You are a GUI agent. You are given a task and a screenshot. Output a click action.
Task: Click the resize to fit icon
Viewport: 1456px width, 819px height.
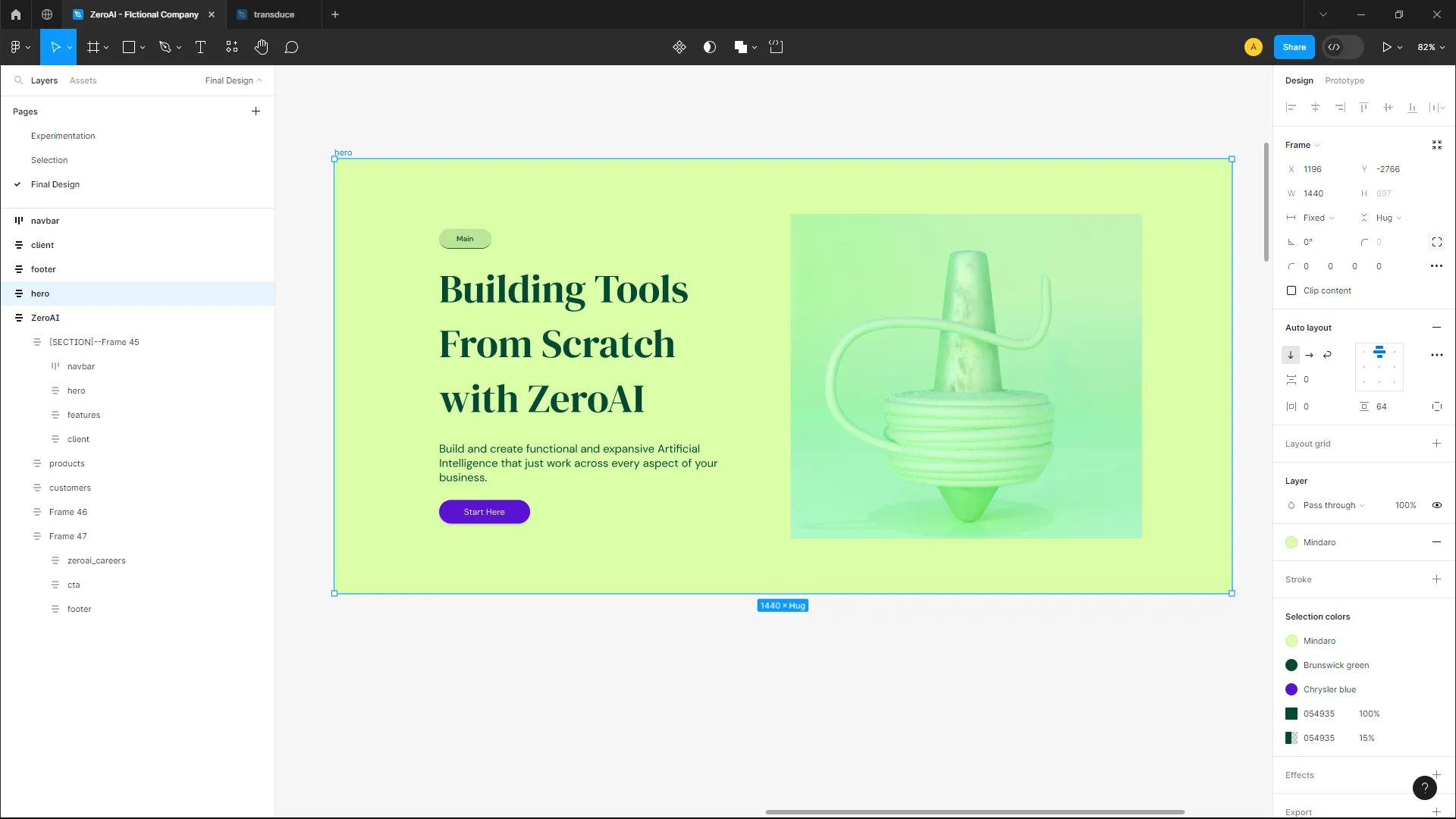[1436, 145]
